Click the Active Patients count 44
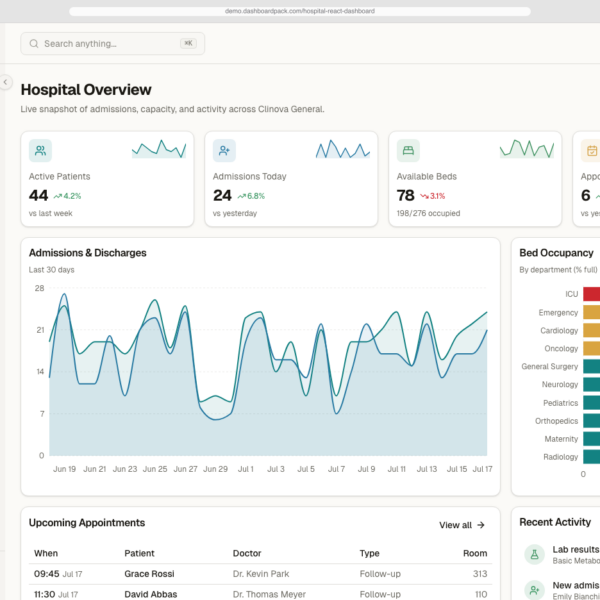Image resolution: width=600 pixels, height=600 pixels. coord(38,196)
